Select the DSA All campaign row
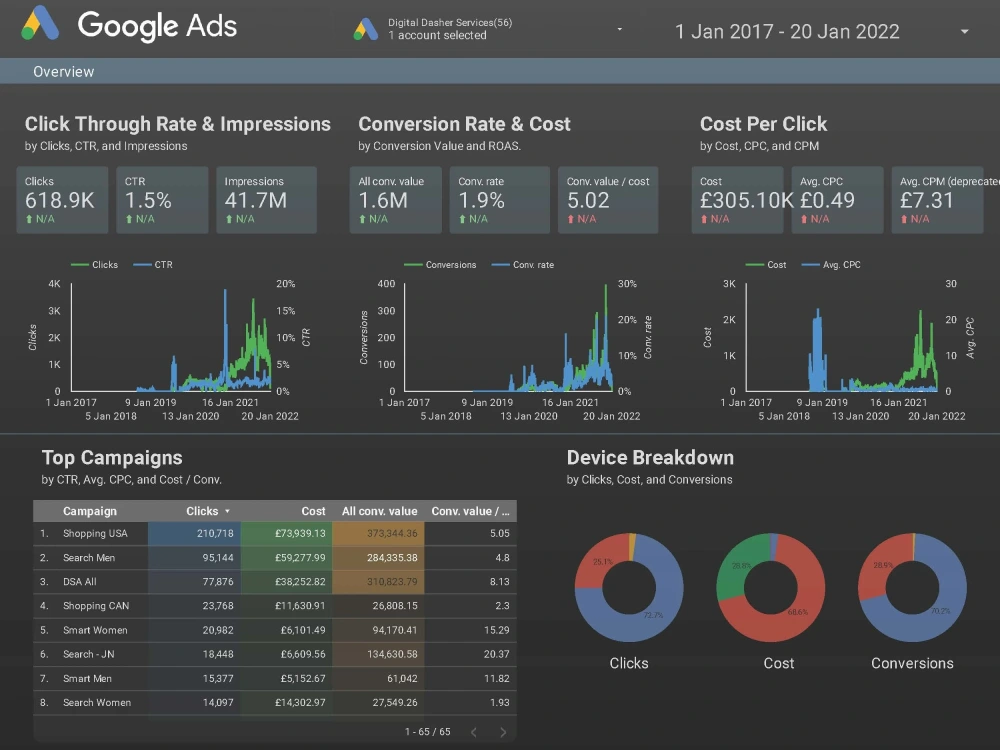The height and width of the screenshot is (750, 1000). pos(275,582)
